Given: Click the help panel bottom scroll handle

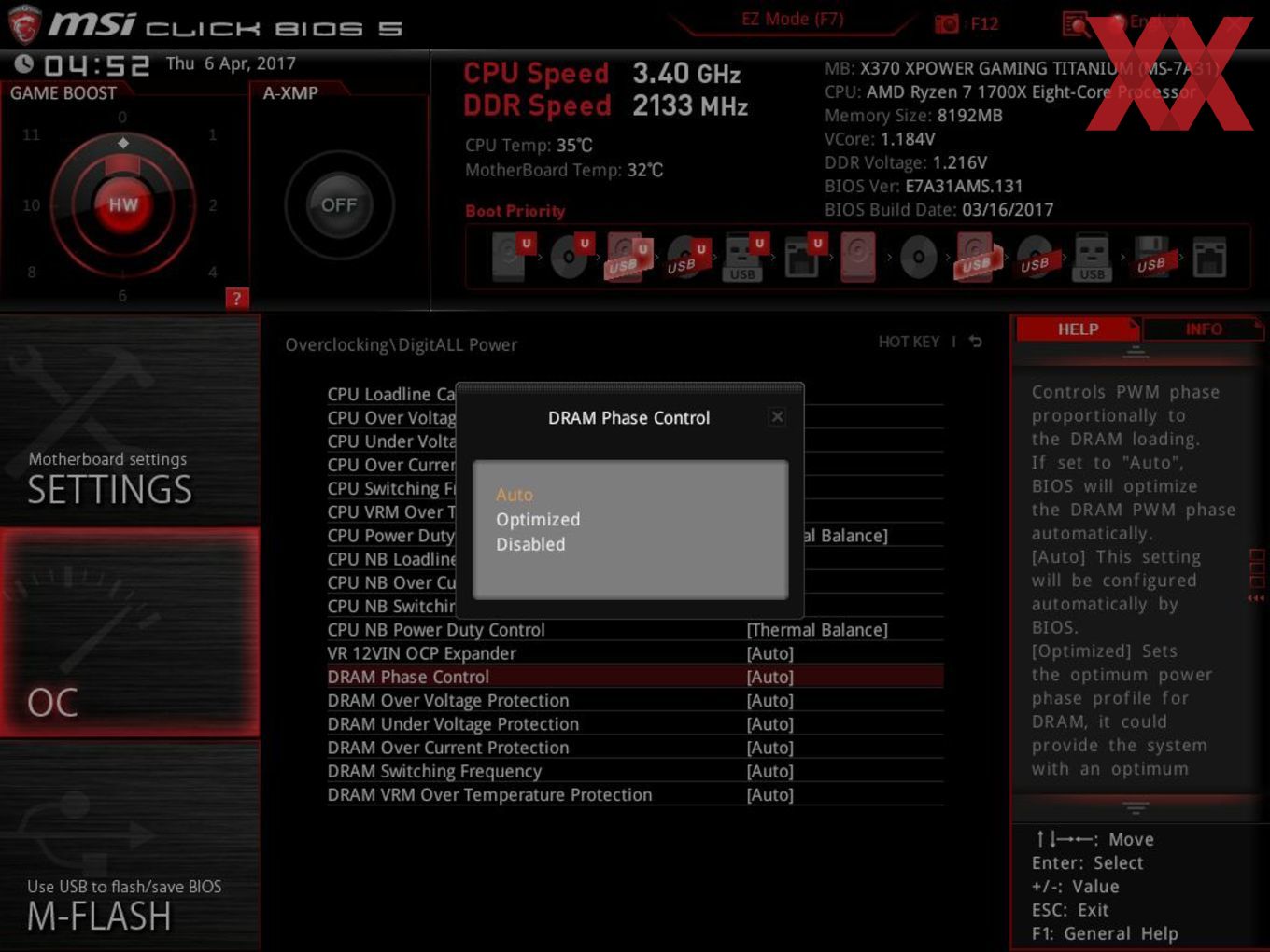Looking at the screenshot, I should (x=1136, y=807).
